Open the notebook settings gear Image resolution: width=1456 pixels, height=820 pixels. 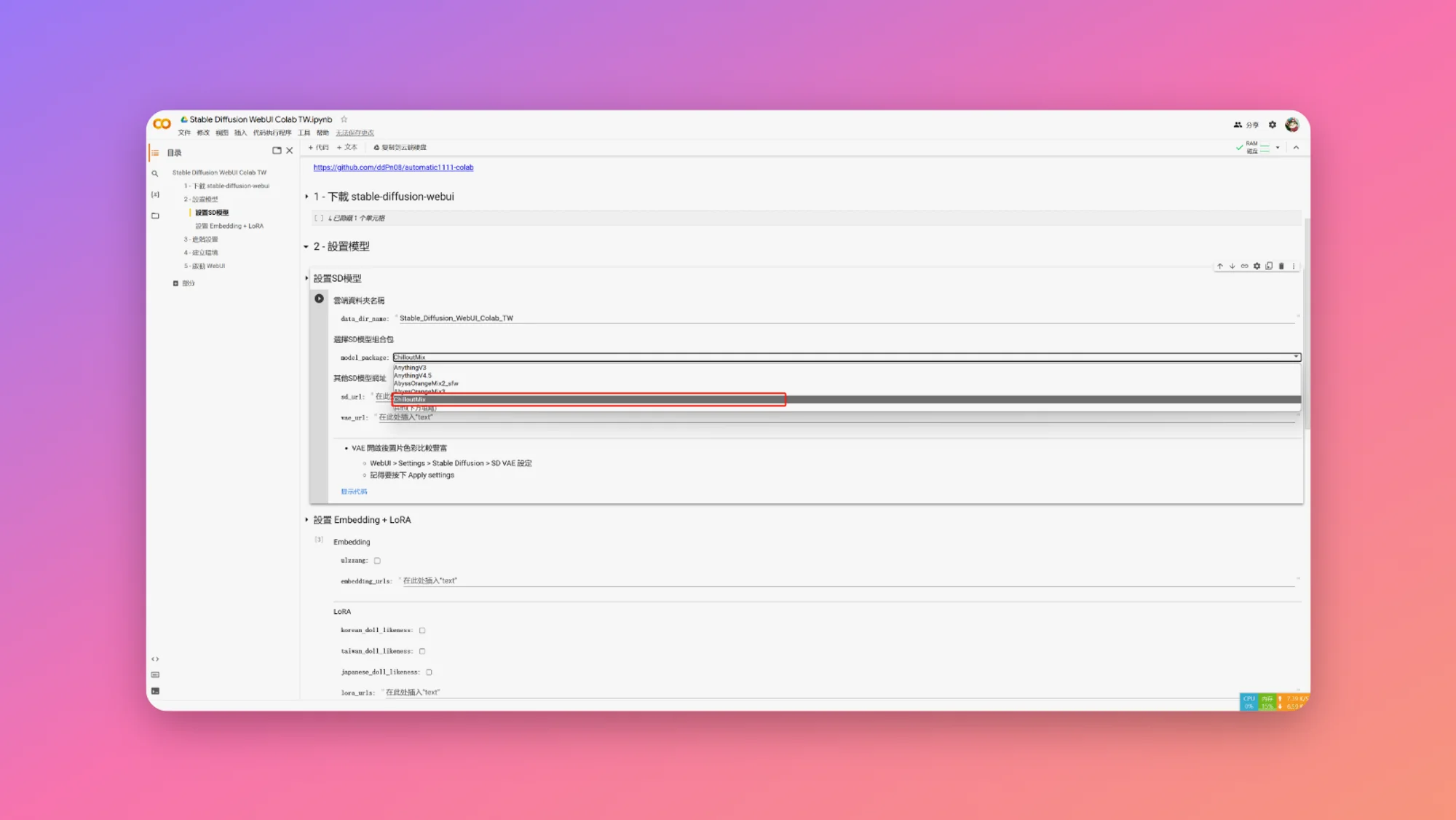pos(1273,125)
